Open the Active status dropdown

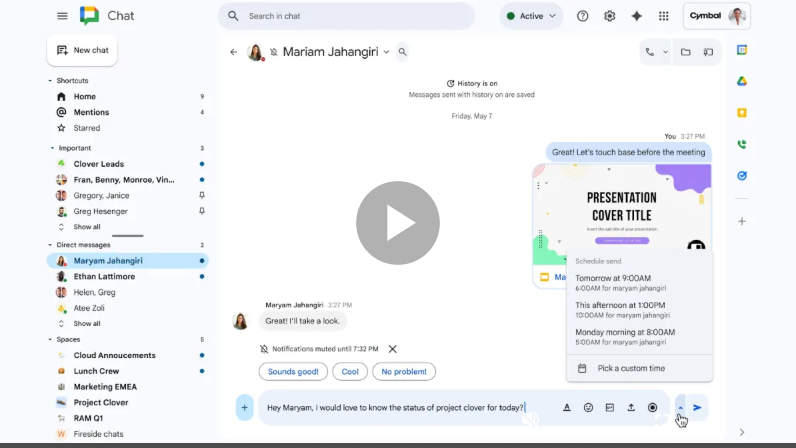531,16
